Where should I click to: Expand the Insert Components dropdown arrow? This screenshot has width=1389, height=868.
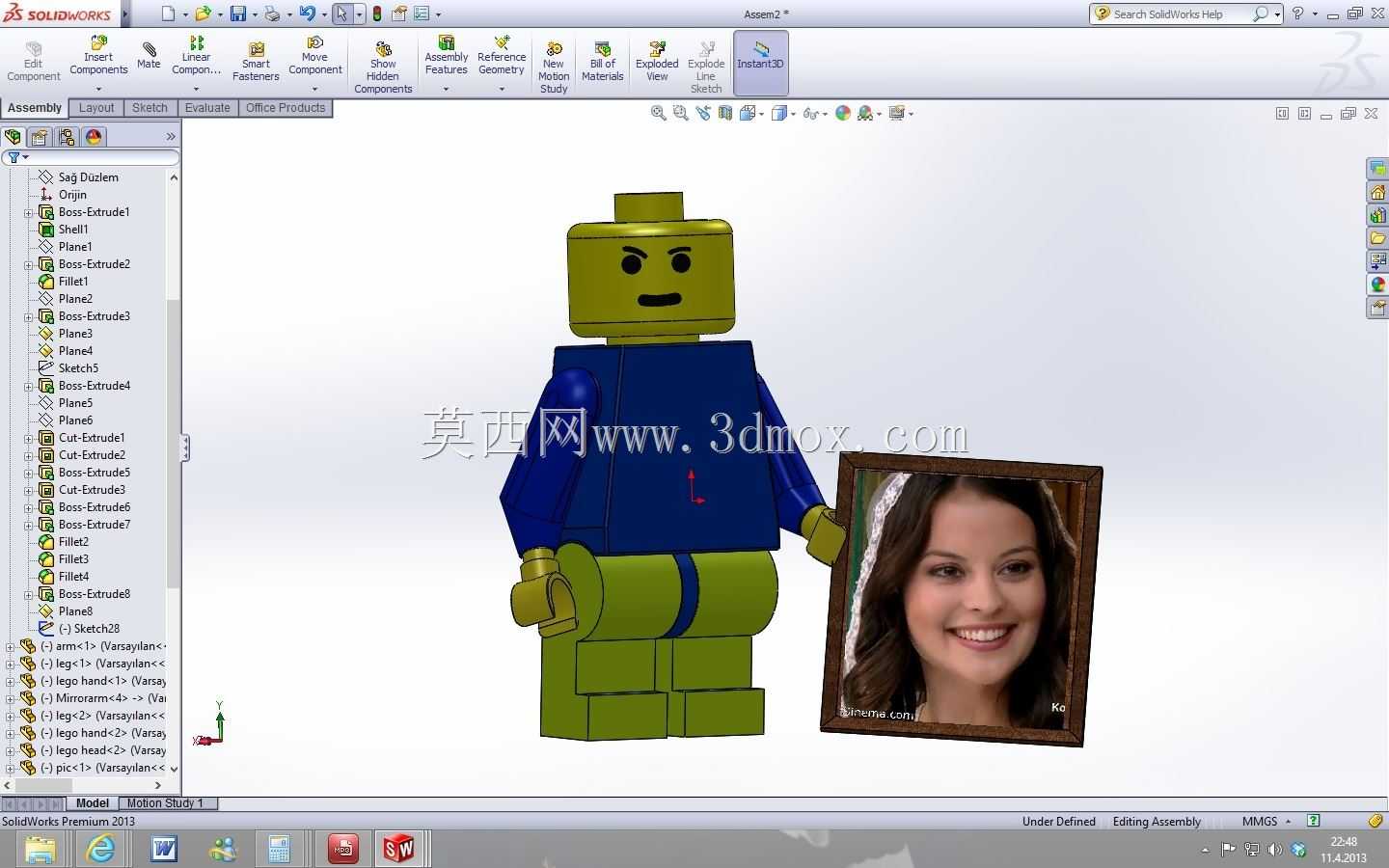click(x=98, y=90)
